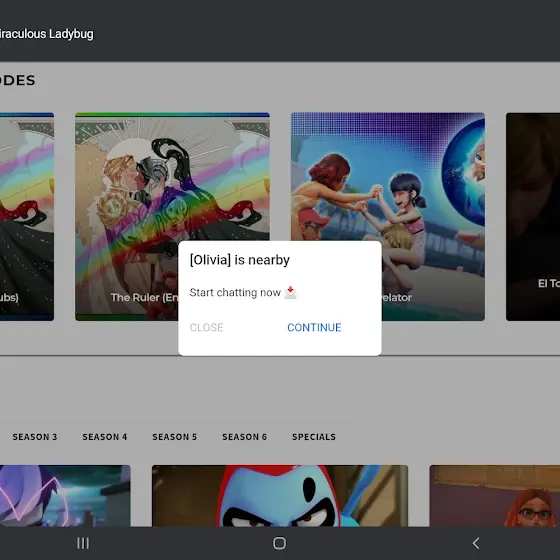Tap the Android back arrow
Screen dimensions: 560x560
coord(476,543)
